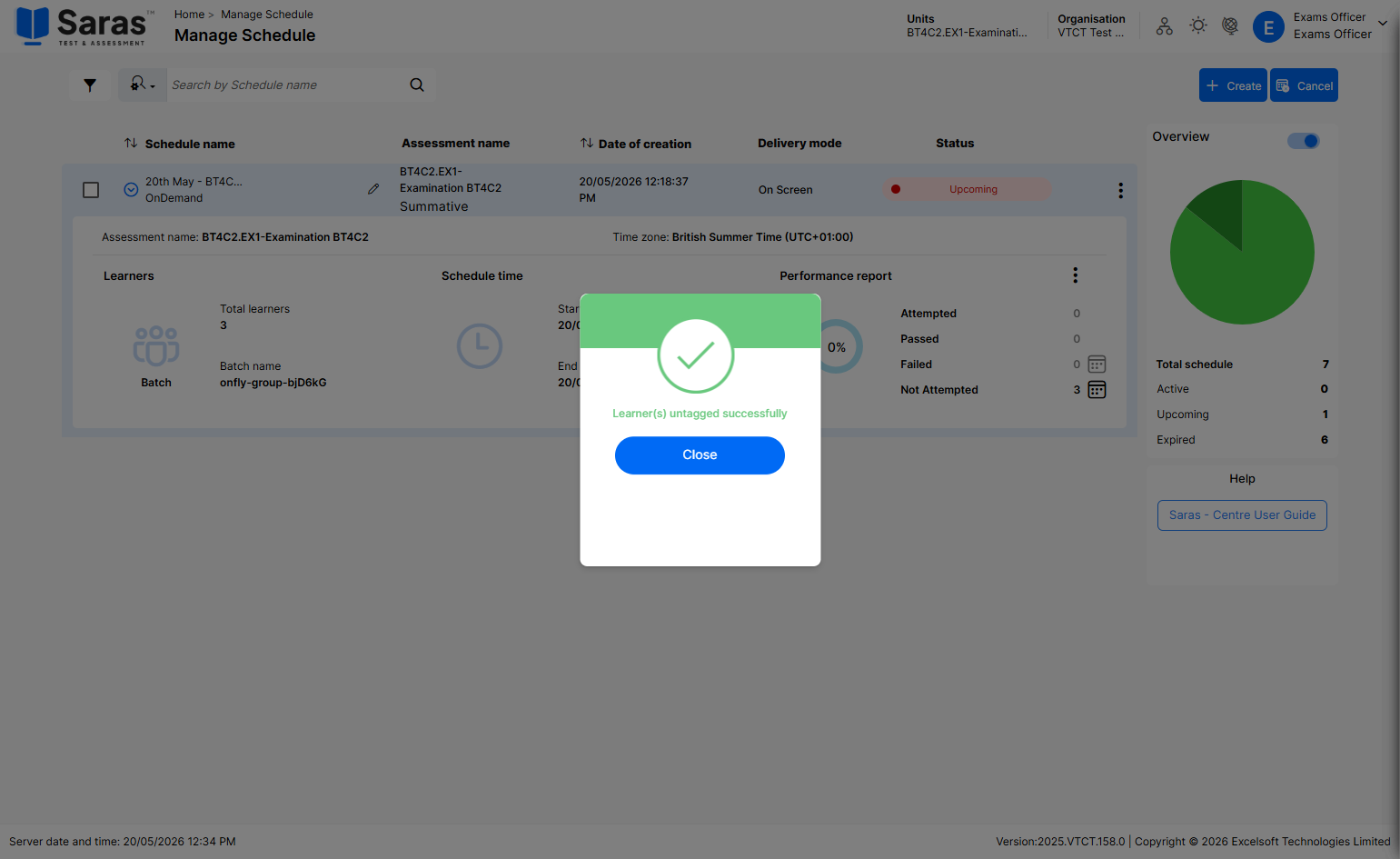This screenshot has width=1400, height=859.
Task: Close the learner untagged success dialog
Action: 700,455
